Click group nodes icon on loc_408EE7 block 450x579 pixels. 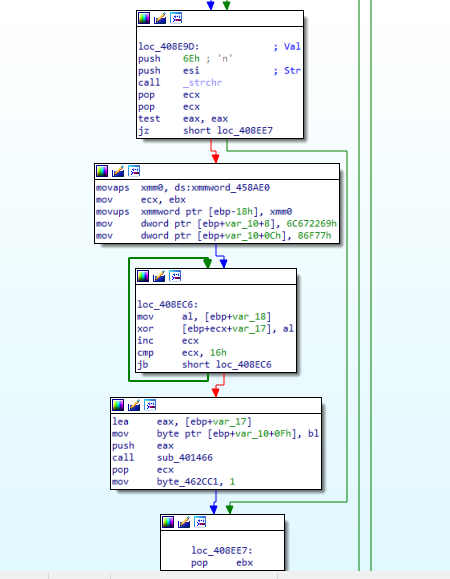[x=200, y=522]
